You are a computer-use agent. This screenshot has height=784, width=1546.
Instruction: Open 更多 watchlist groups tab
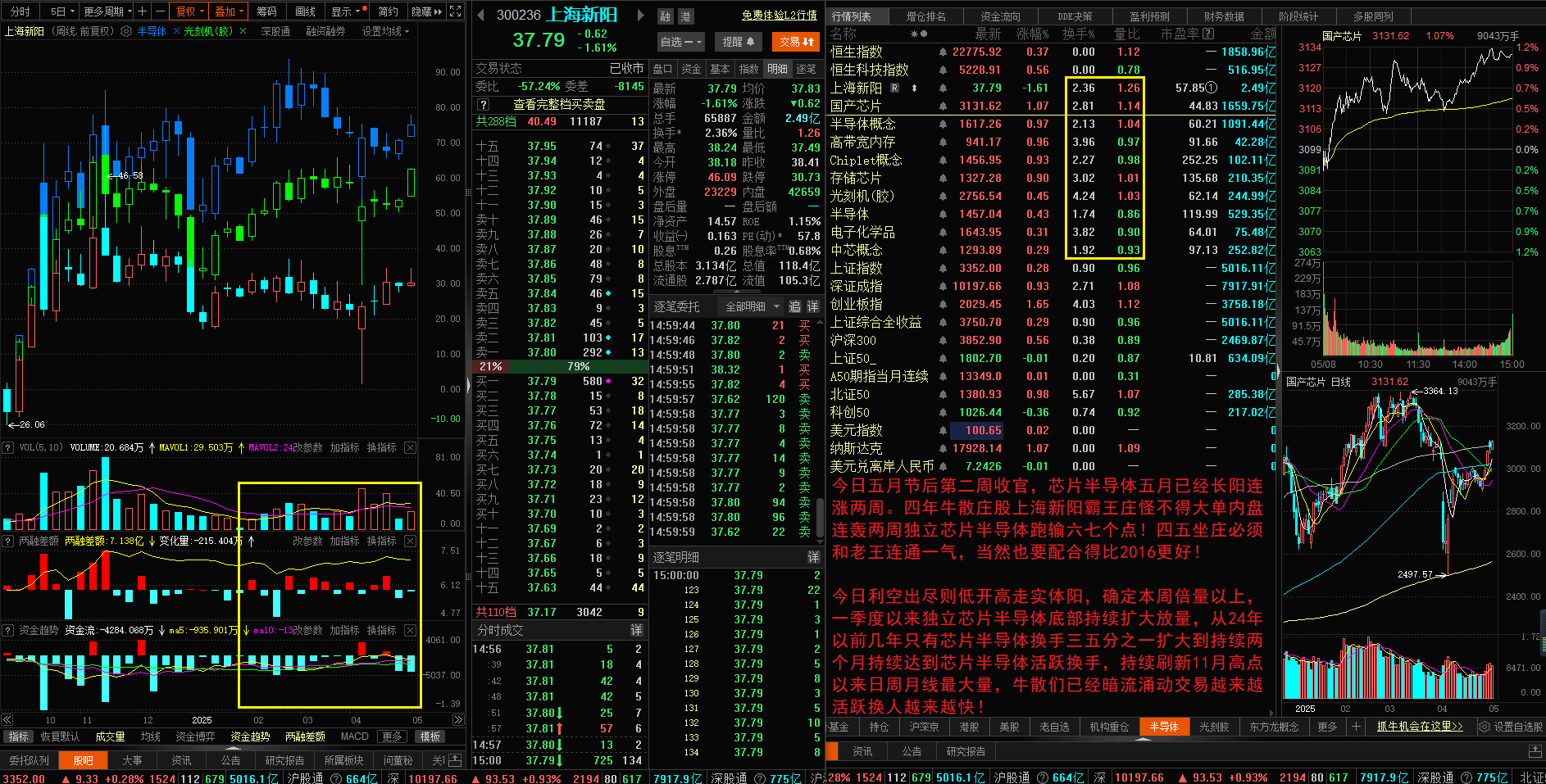click(x=1327, y=727)
